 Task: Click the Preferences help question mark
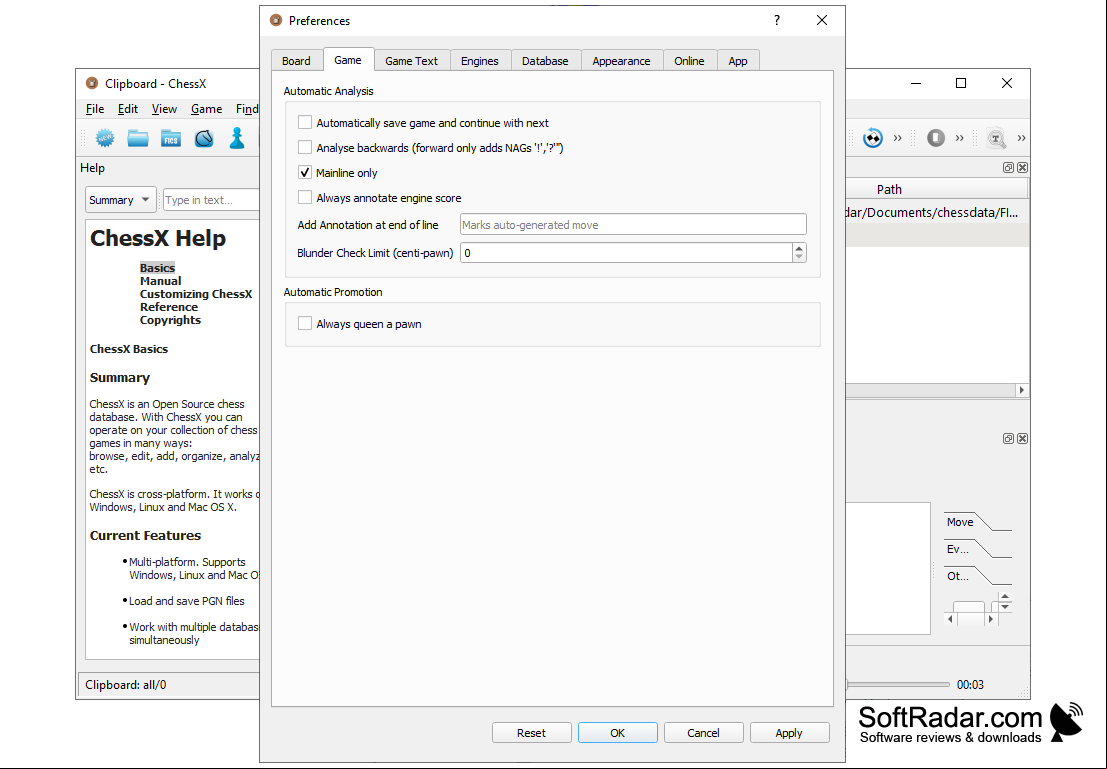click(x=777, y=20)
